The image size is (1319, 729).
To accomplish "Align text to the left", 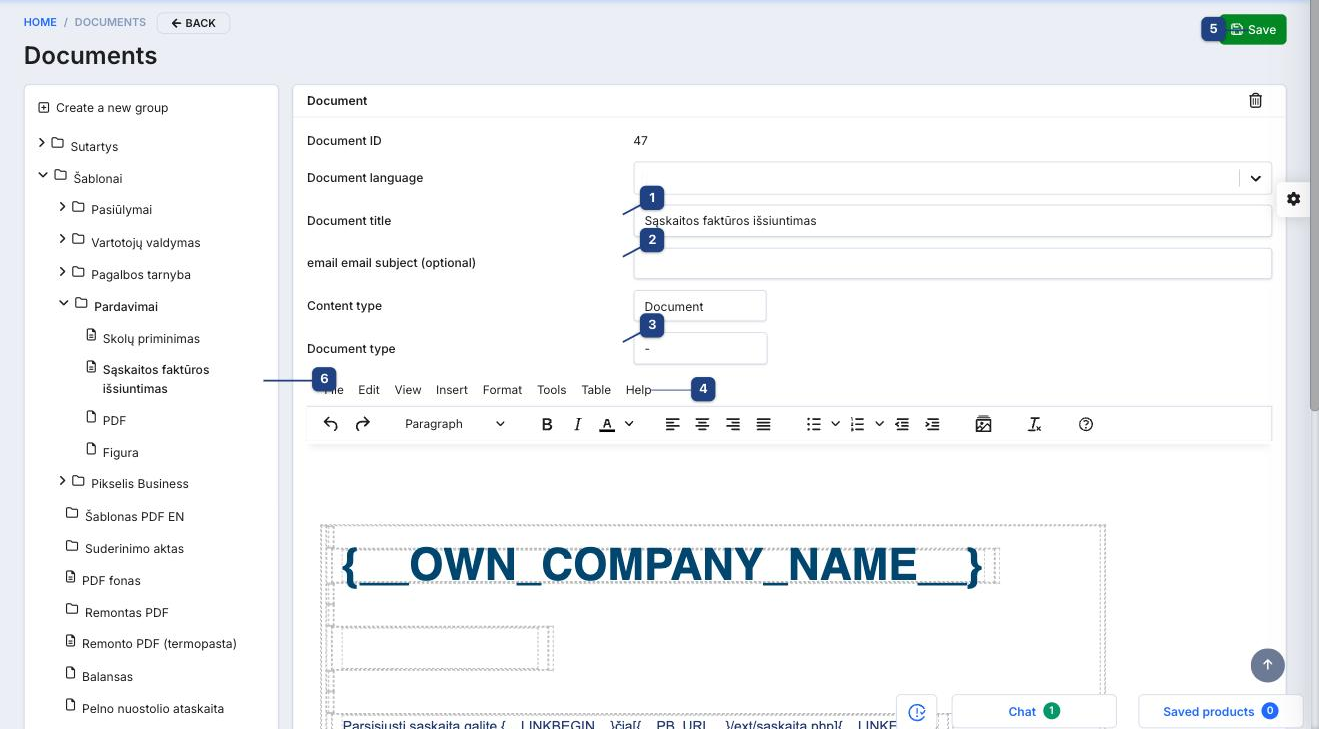I will coord(673,424).
